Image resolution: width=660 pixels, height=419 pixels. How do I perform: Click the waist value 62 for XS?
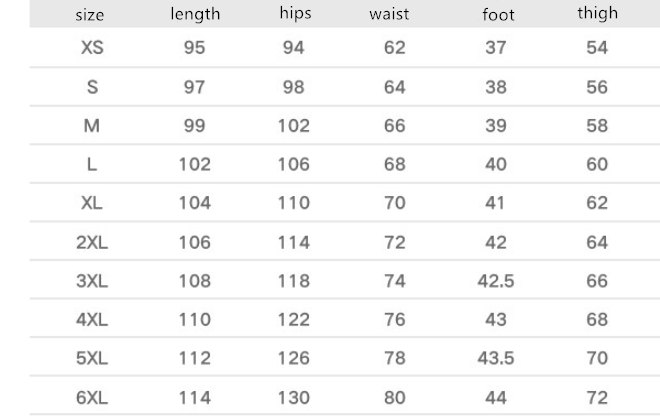pos(395,48)
